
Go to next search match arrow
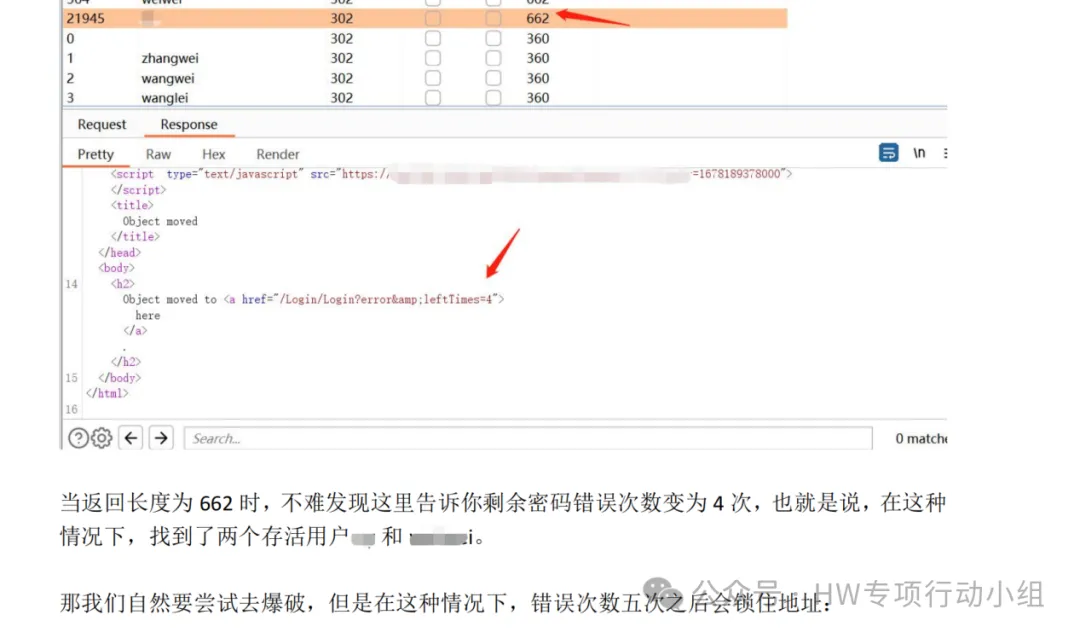161,438
